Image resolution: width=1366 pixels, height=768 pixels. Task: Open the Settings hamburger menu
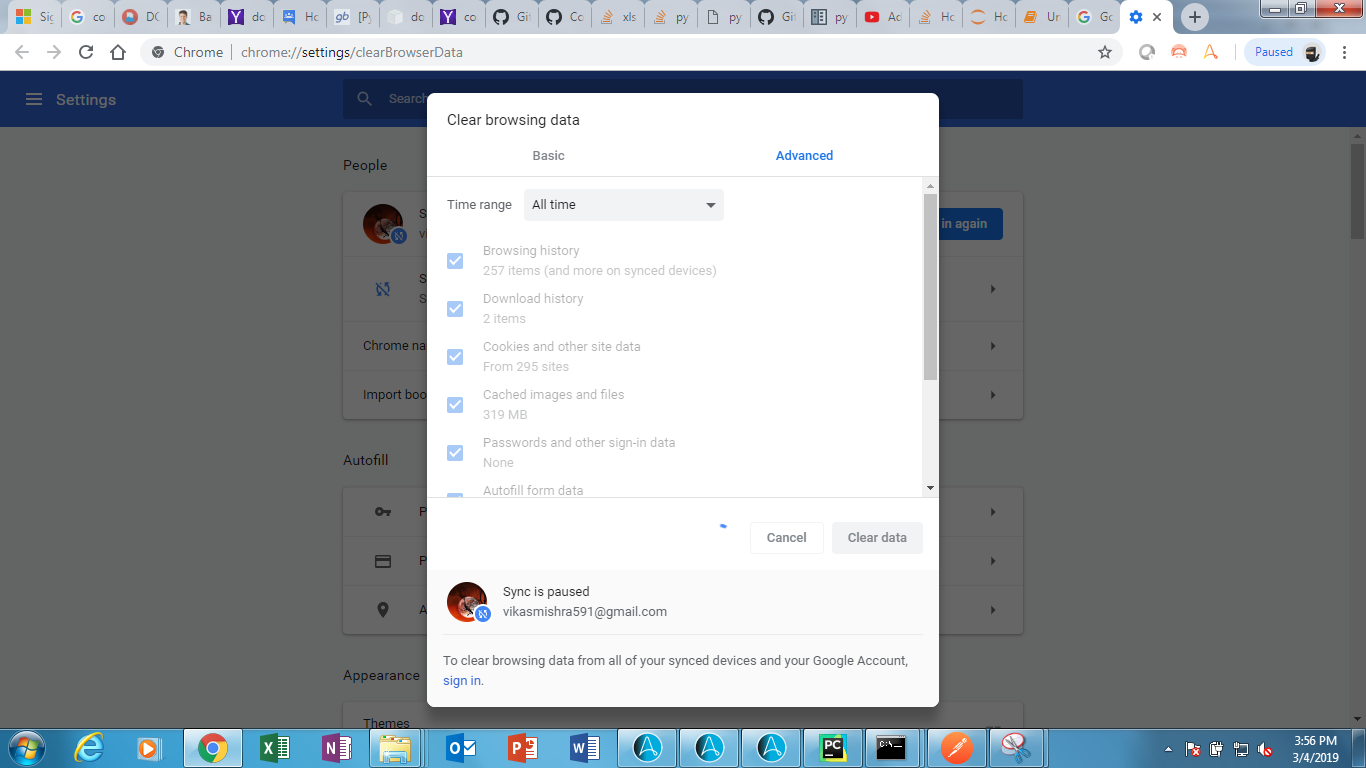click(x=34, y=99)
